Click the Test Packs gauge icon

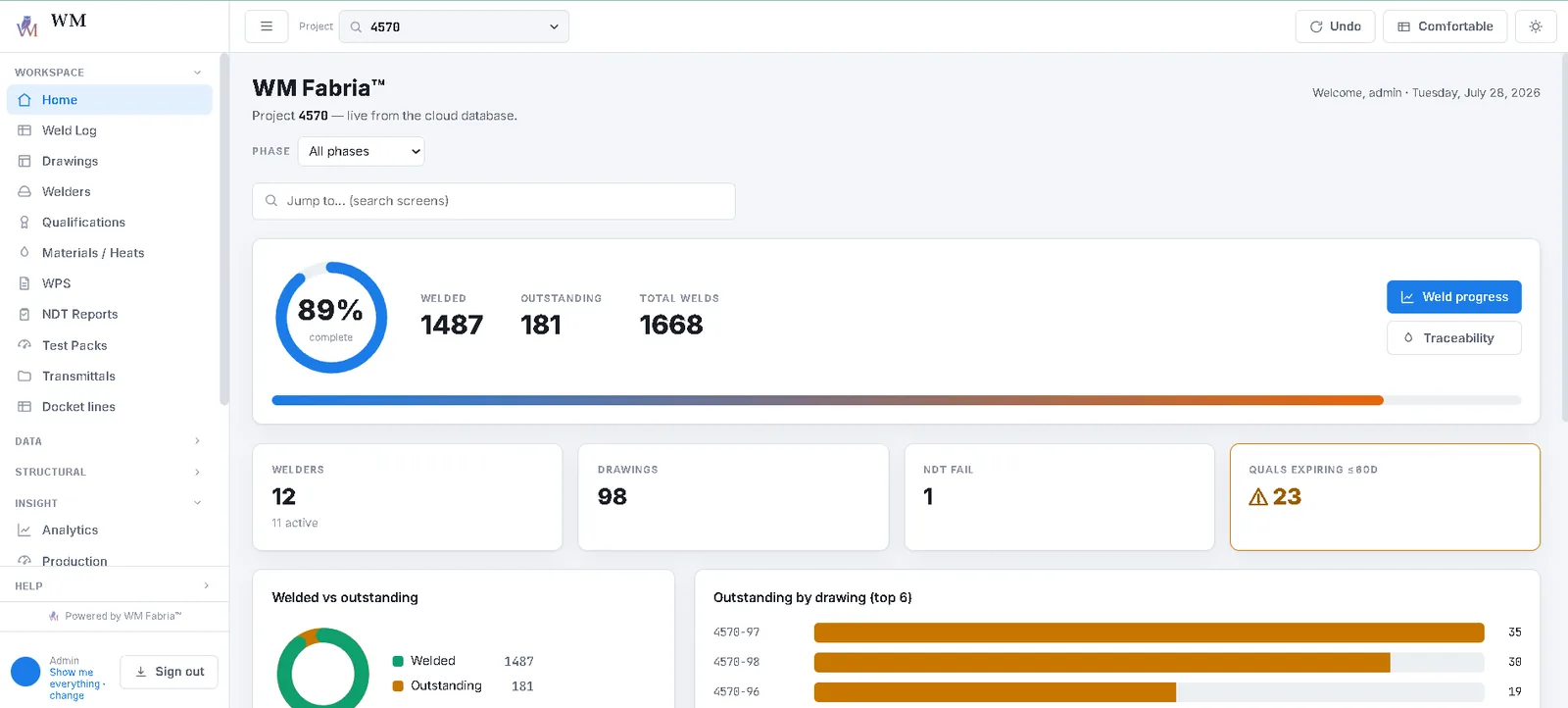pos(24,345)
